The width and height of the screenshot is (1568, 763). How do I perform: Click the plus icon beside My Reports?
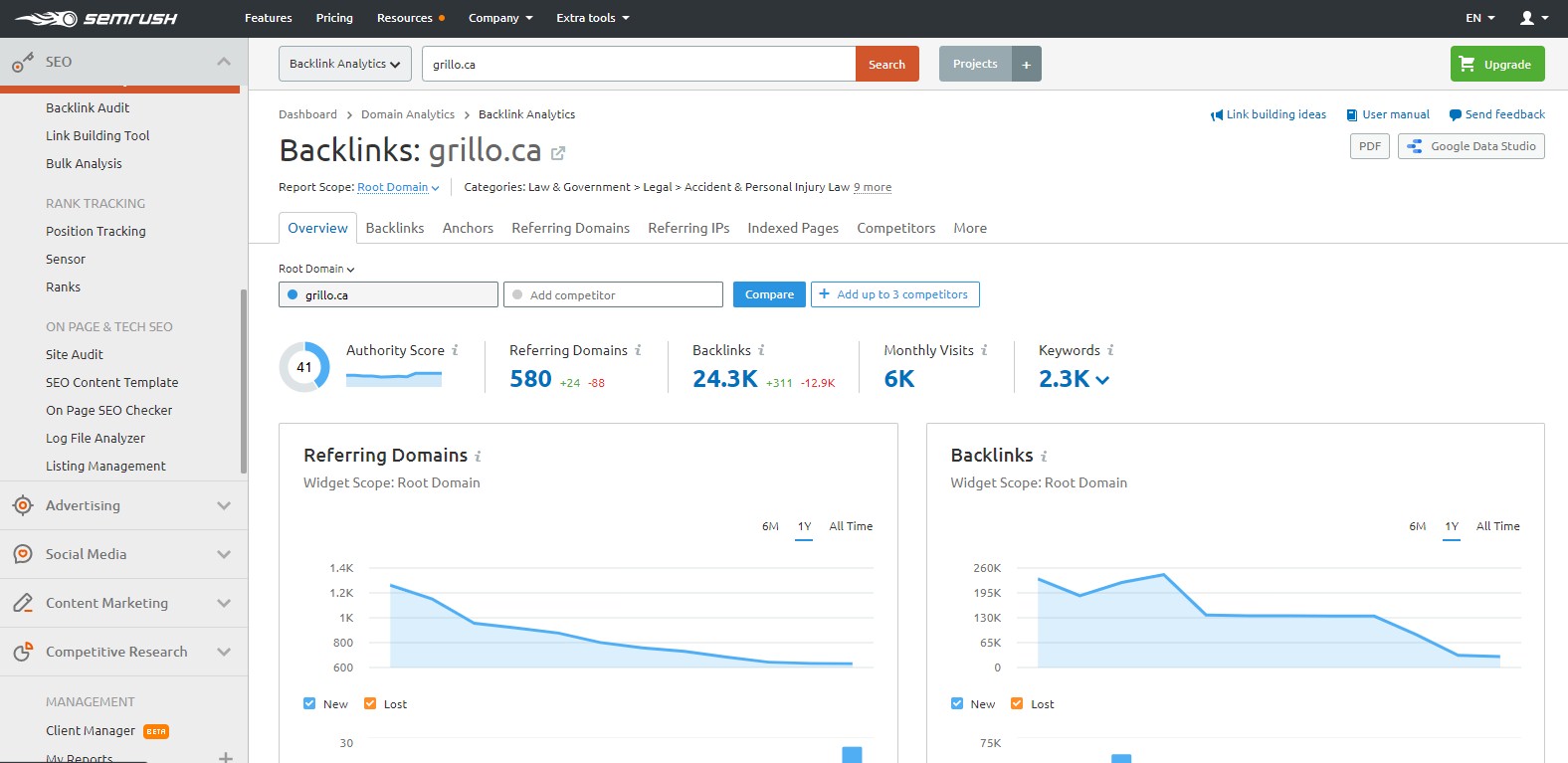pyautogui.click(x=226, y=757)
